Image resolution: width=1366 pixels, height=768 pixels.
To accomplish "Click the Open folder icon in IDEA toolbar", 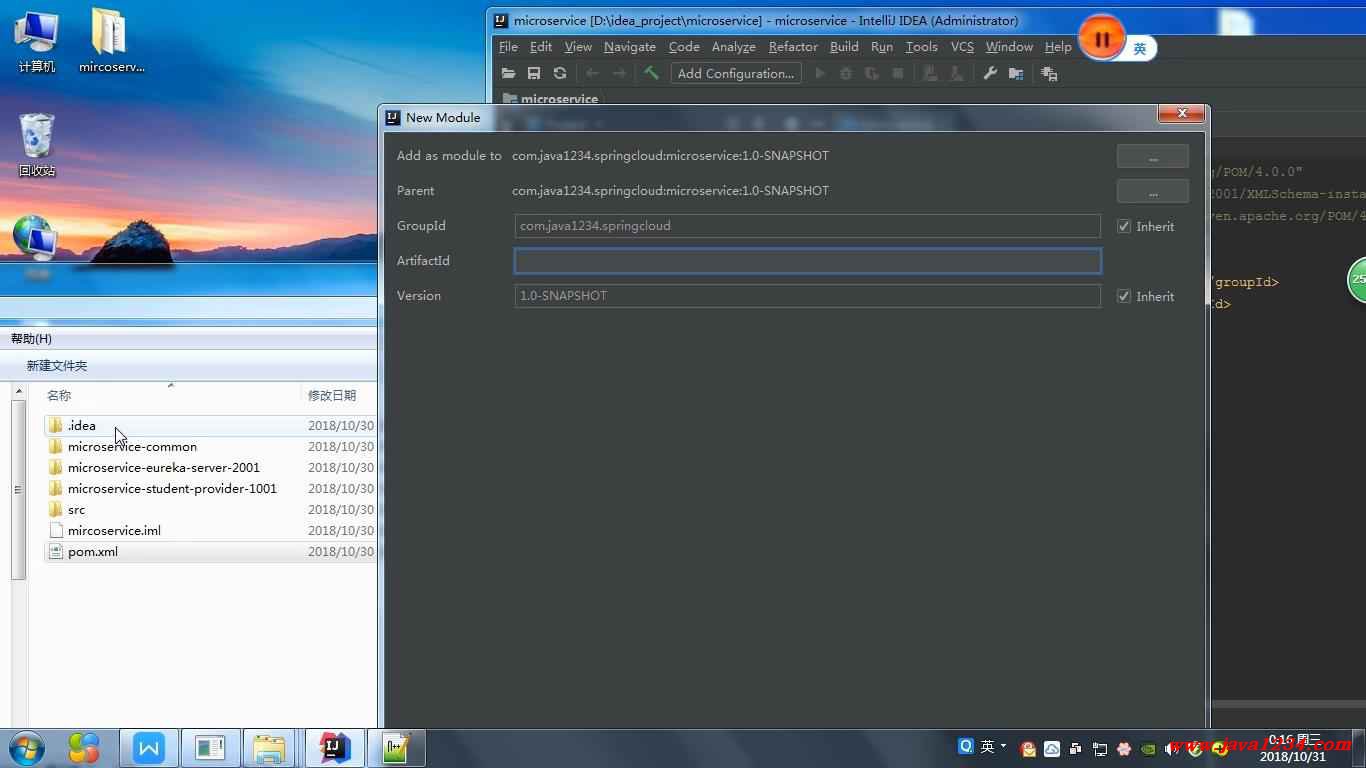I will click(508, 73).
